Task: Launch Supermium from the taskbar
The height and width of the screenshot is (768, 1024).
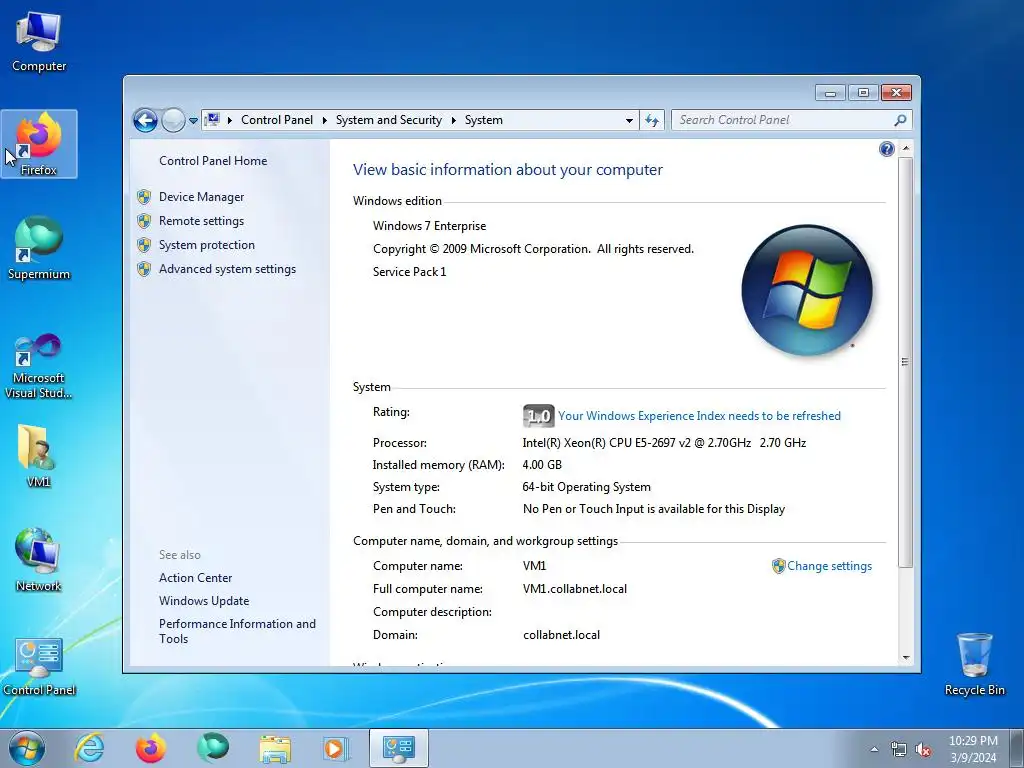Action: click(x=213, y=748)
